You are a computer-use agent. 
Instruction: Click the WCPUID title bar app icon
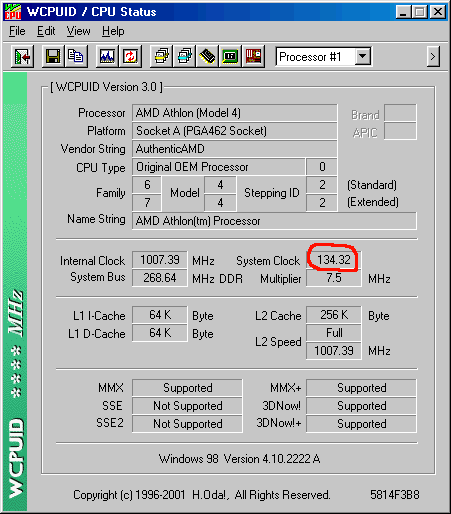point(13,12)
